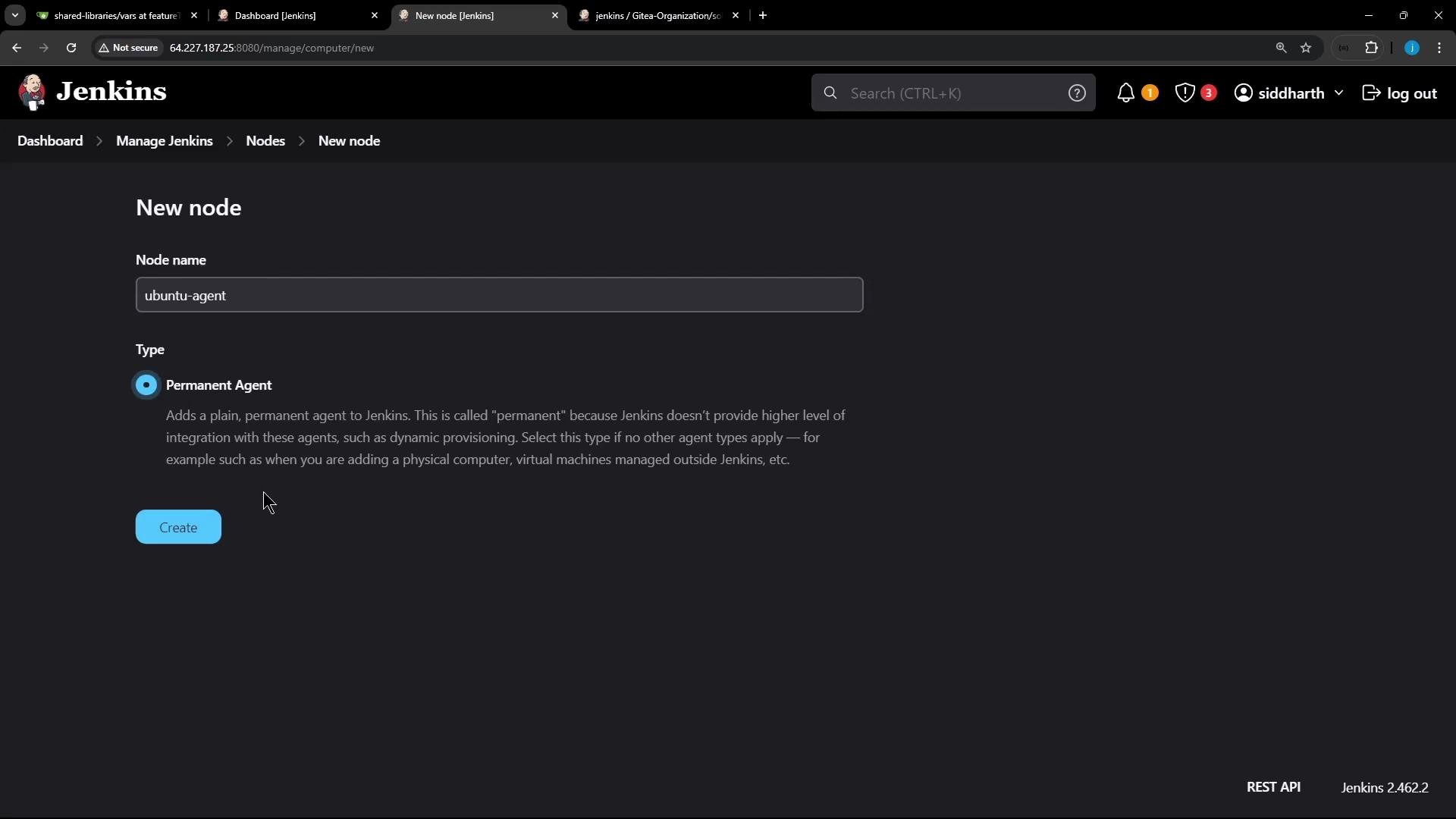Go to Dashboard breadcrumb
Image resolution: width=1456 pixels, height=819 pixels.
tap(50, 141)
